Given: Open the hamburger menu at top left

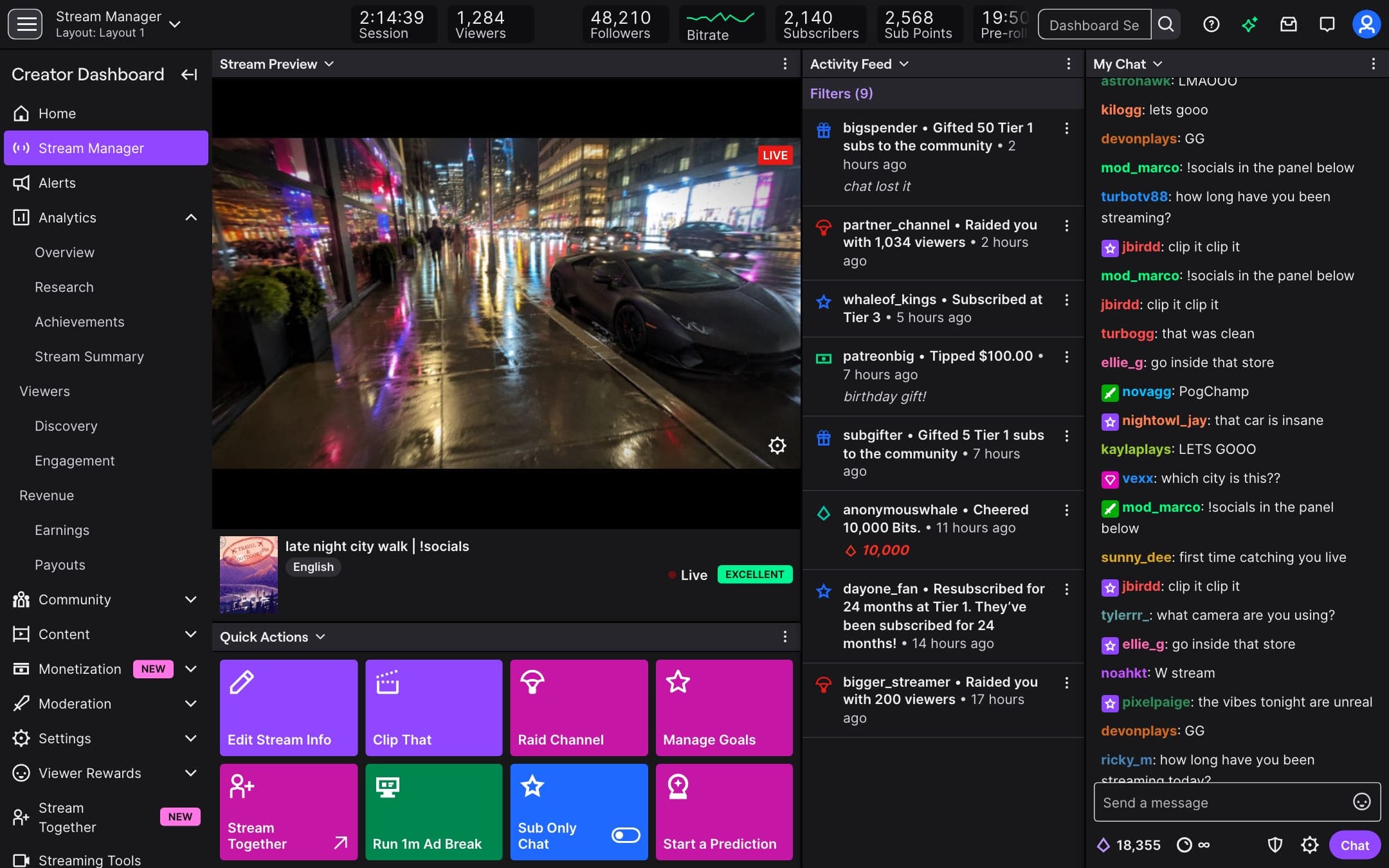Looking at the screenshot, I should tap(25, 24).
